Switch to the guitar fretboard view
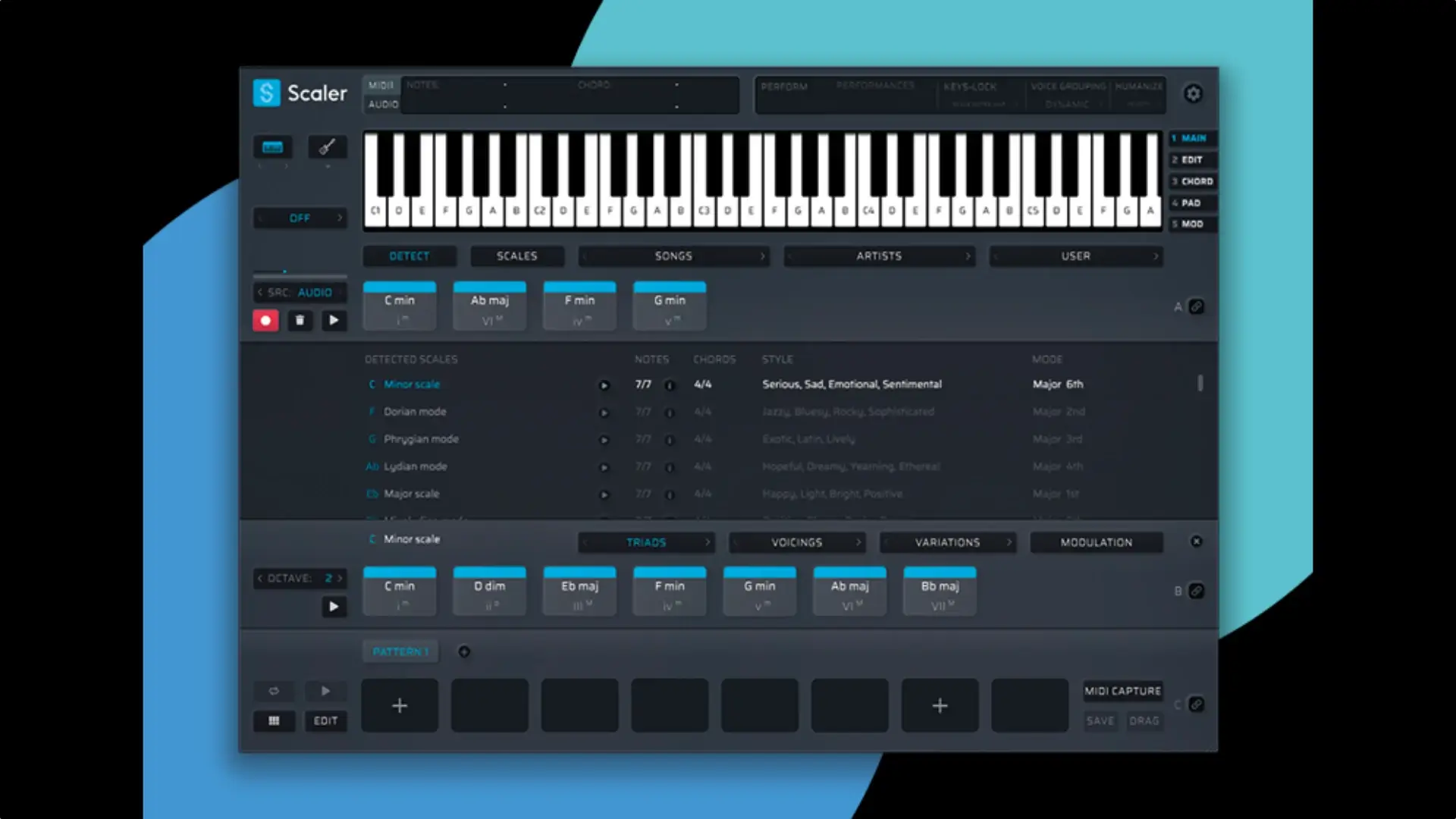1456x819 pixels. [326, 147]
